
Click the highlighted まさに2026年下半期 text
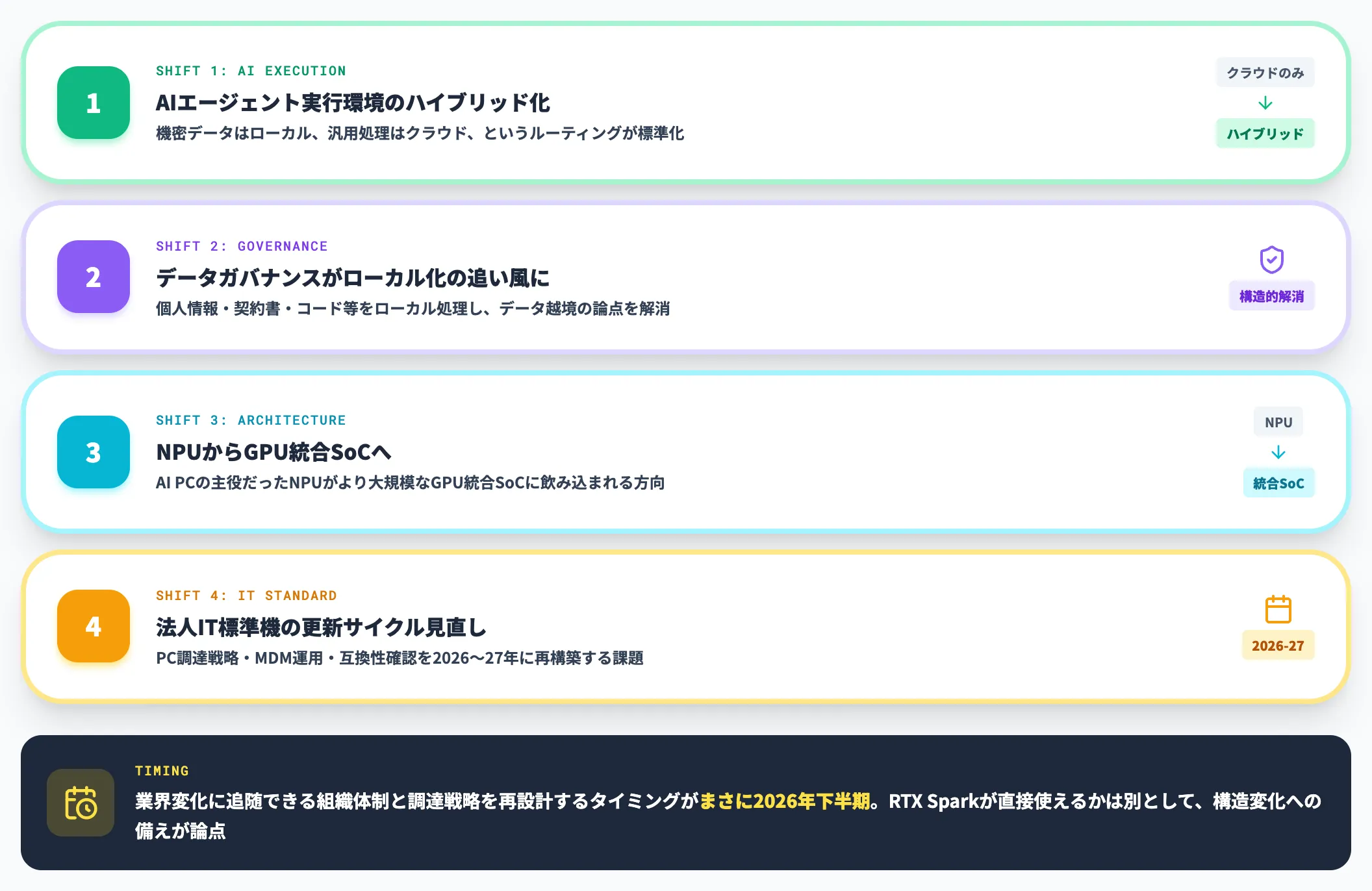(784, 801)
